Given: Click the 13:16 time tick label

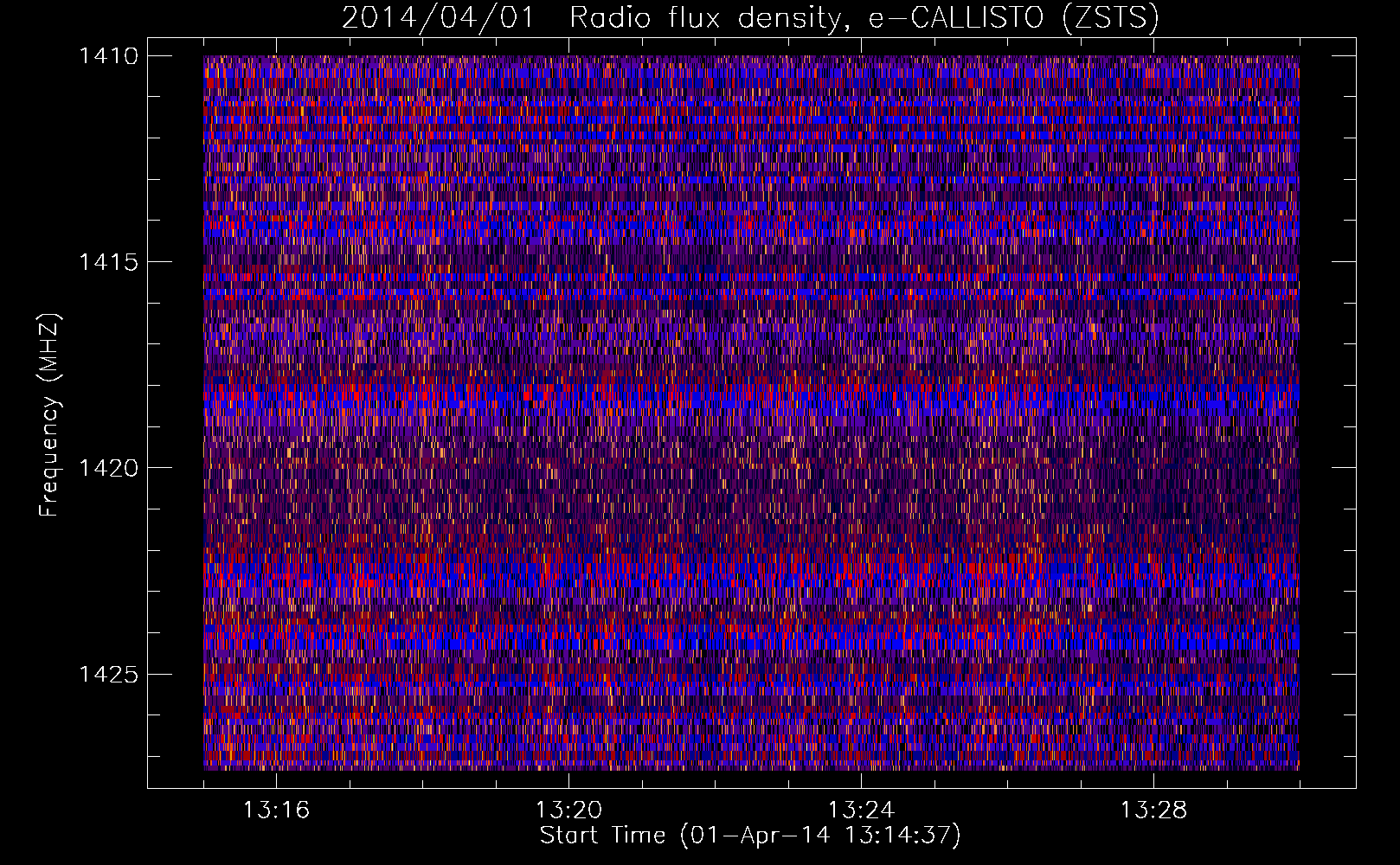Looking at the screenshot, I should (x=276, y=810).
